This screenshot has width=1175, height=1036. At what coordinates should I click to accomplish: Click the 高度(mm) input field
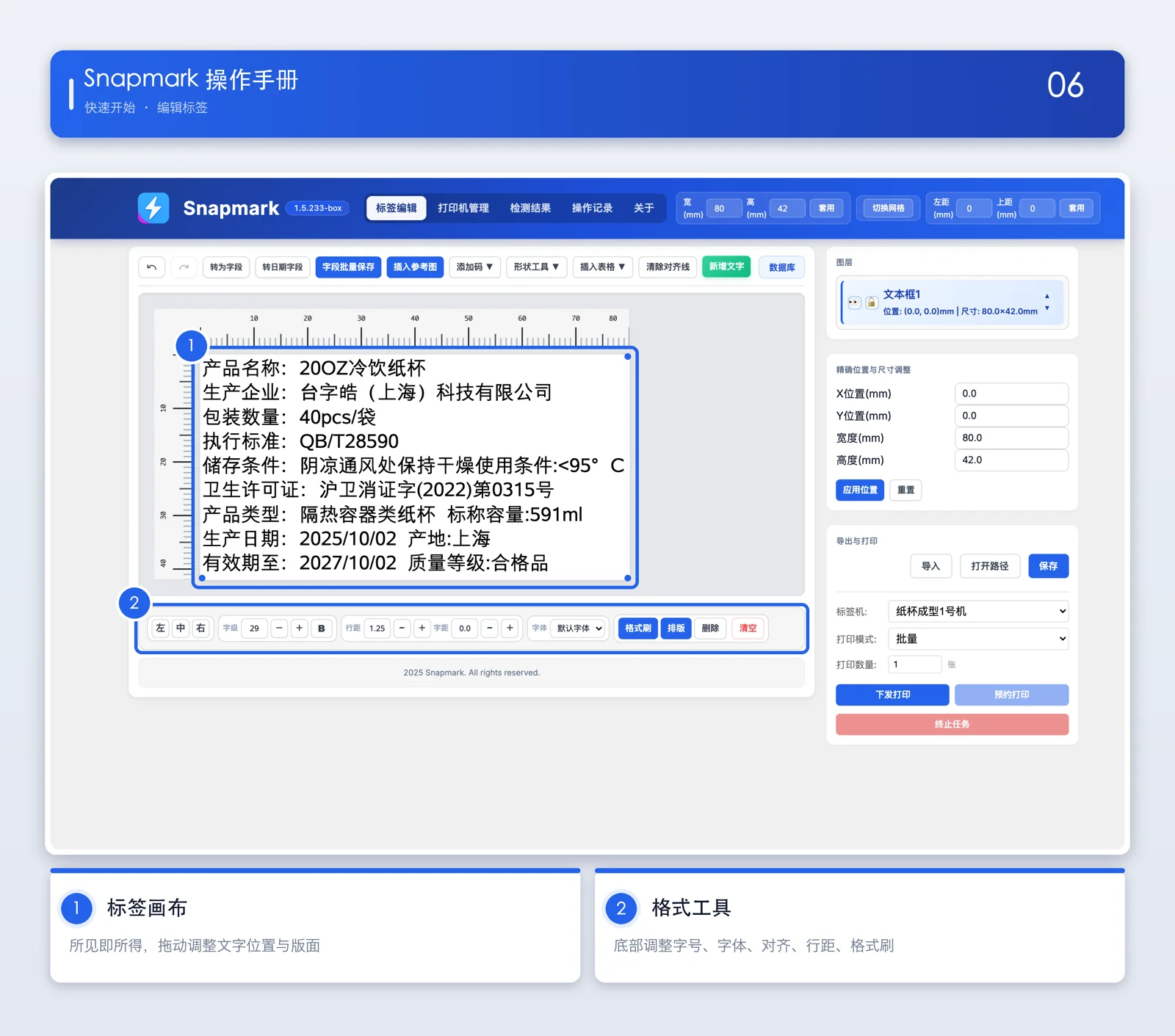(x=1011, y=460)
